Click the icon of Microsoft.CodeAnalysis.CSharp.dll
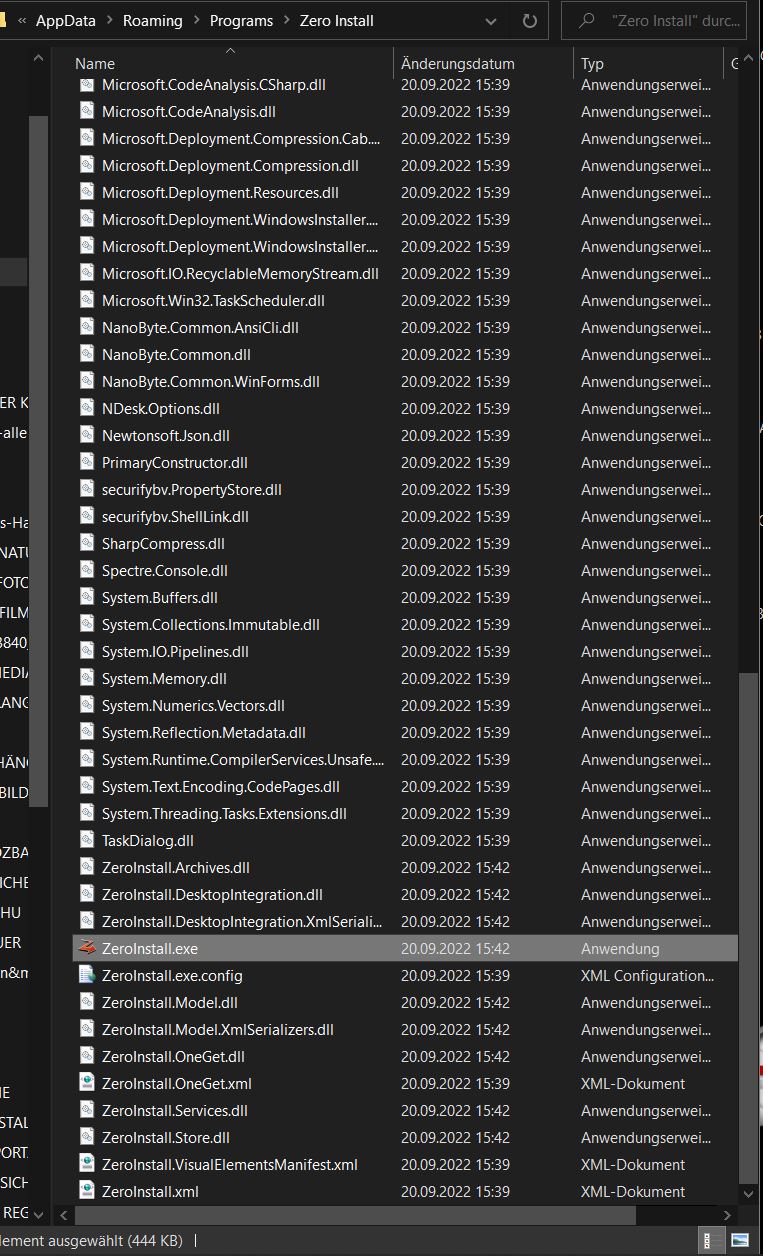 pos(87,85)
